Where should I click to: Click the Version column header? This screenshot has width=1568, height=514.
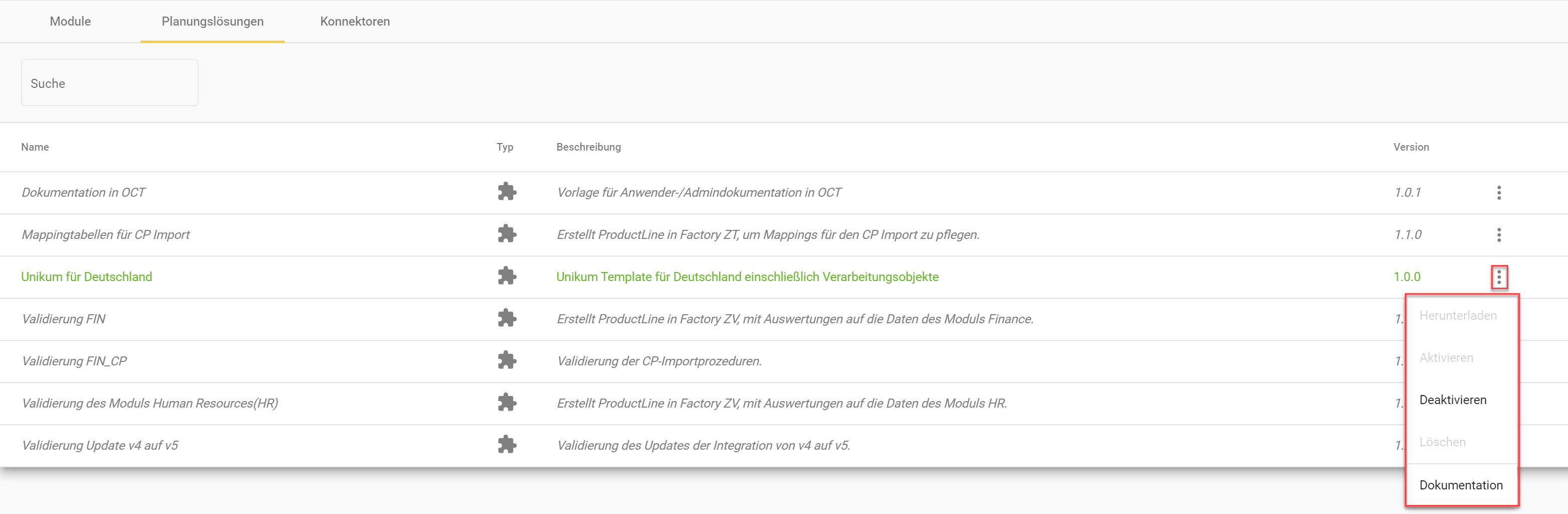[x=1410, y=147]
